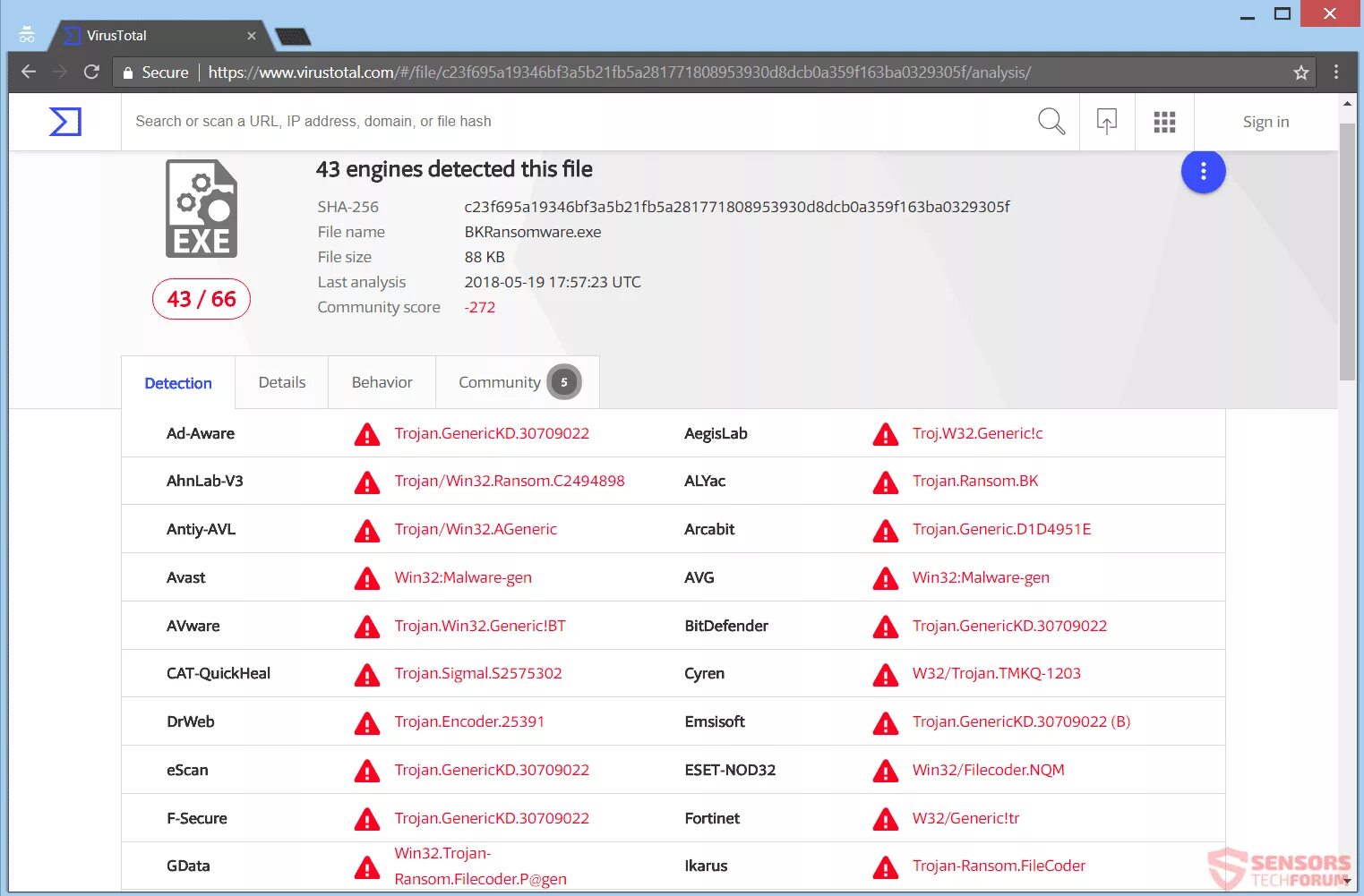Open the Community tab

[518, 382]
